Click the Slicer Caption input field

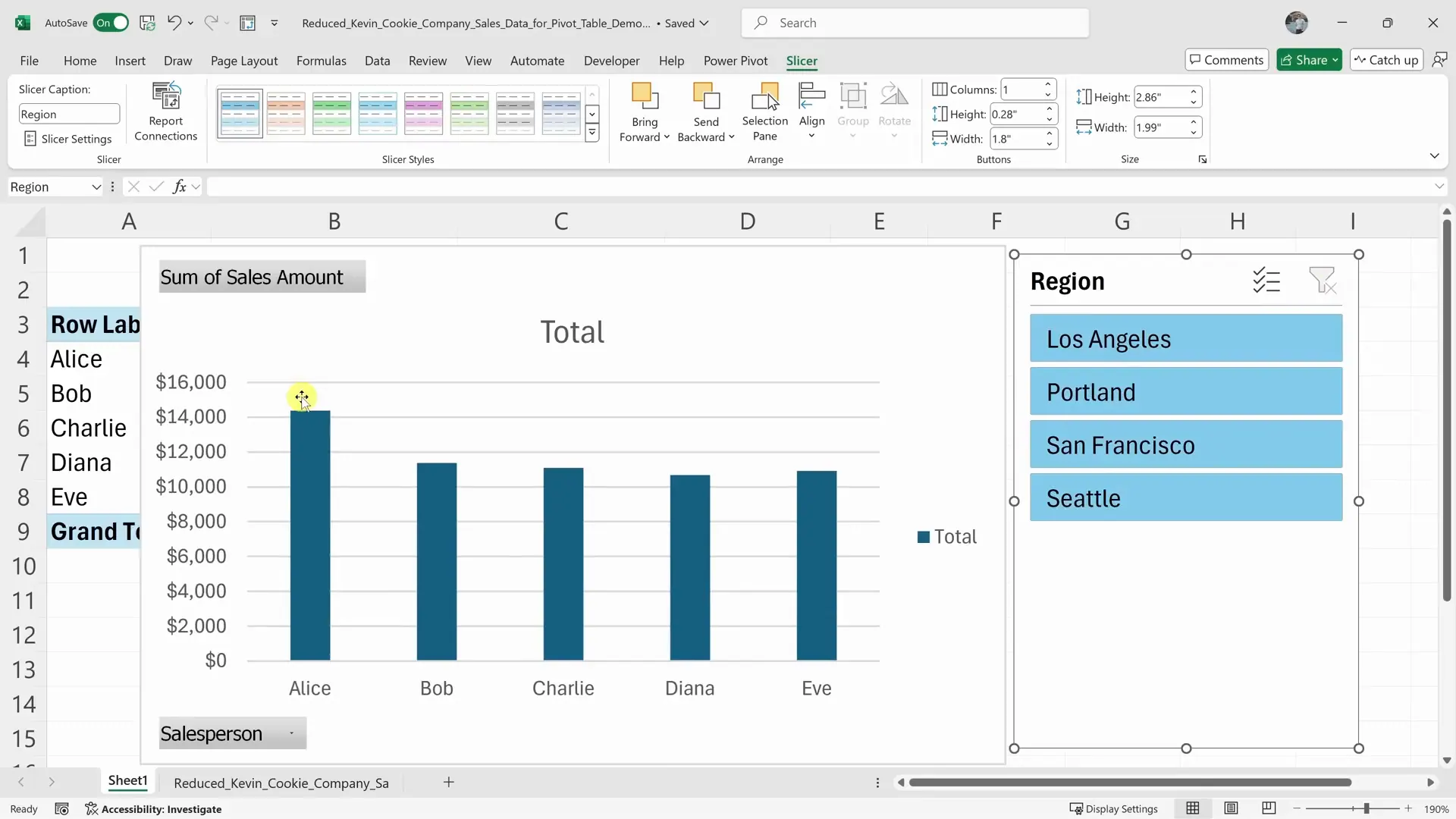coord(69,114)
